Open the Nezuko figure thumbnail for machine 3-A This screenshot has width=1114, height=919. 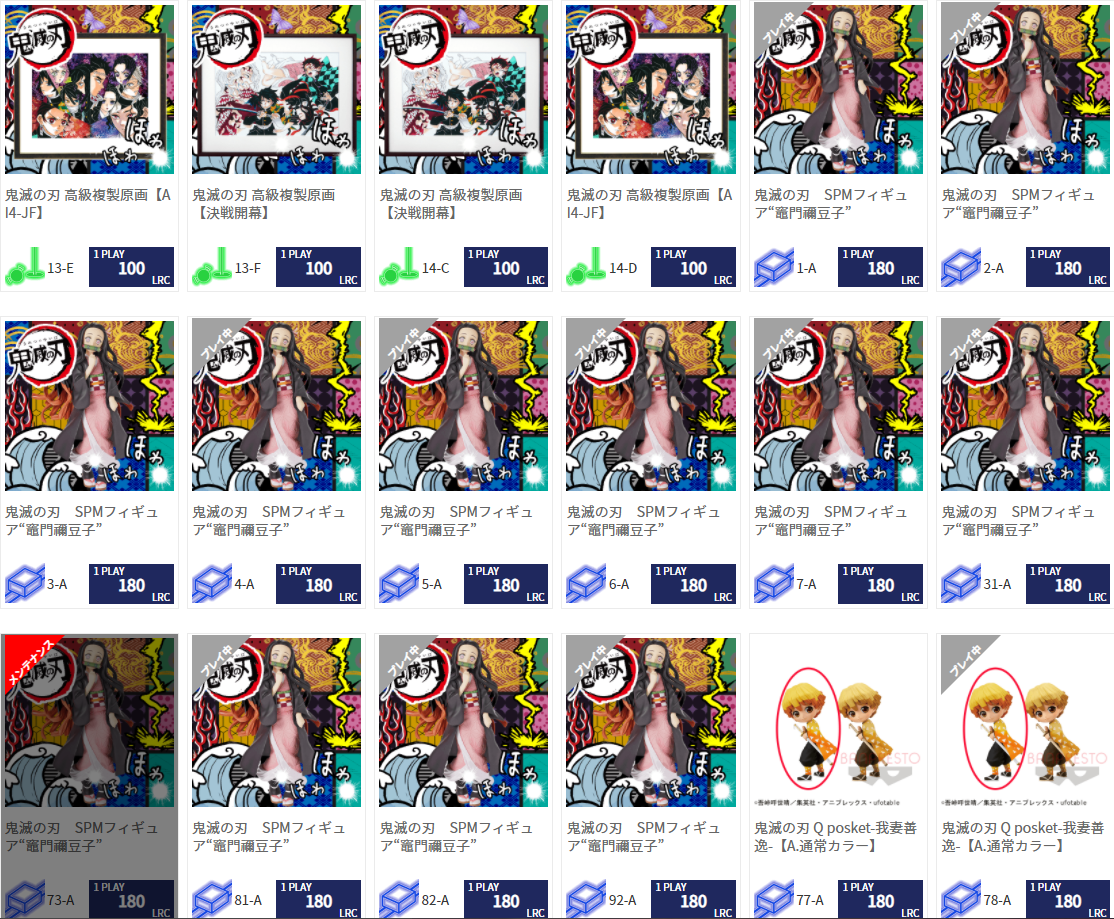point(90,406)
